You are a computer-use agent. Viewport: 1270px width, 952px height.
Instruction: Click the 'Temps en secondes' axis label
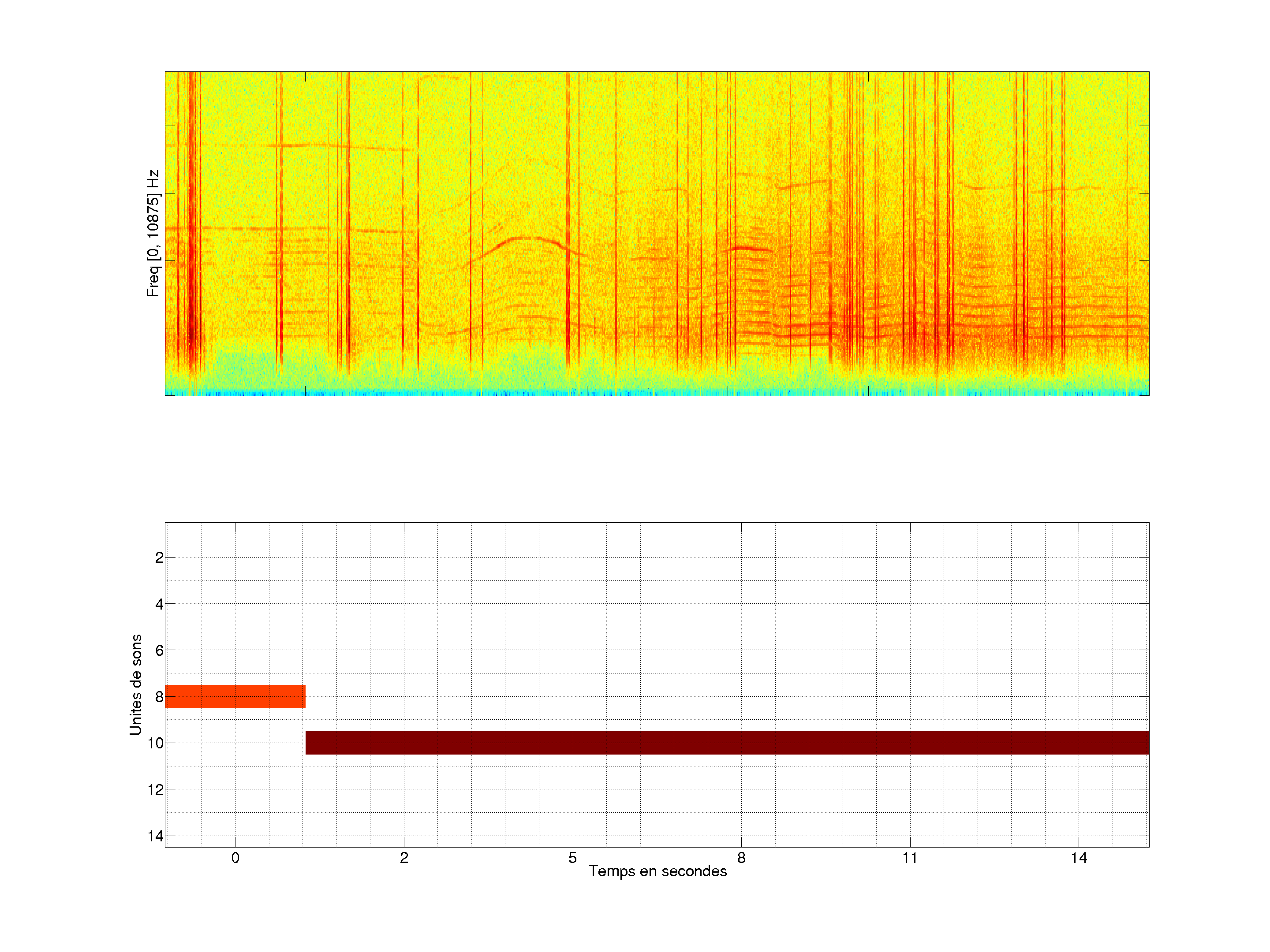click(657, 871)
